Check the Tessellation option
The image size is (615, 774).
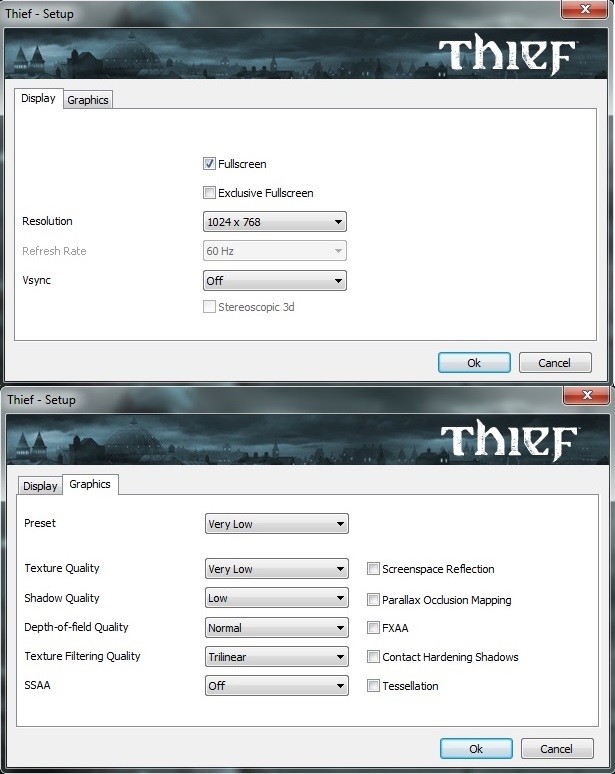(x=373, y=686)
